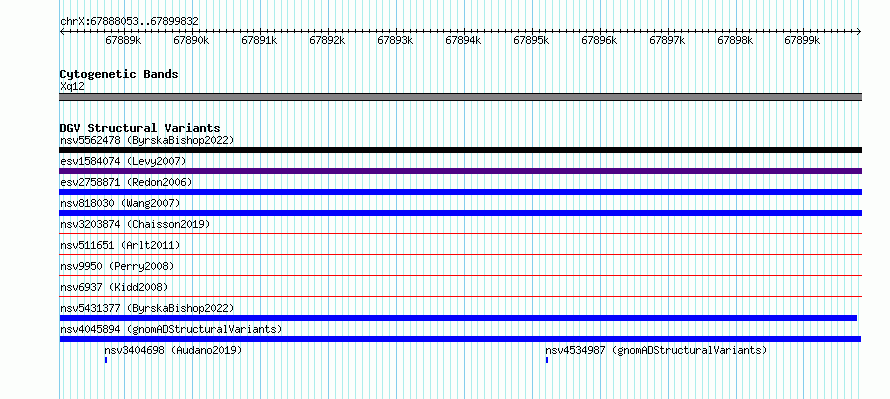The height and width of the screenshot is (399, 890).
Task: Click the red line under nsv9950
Action: coord(460,275)
